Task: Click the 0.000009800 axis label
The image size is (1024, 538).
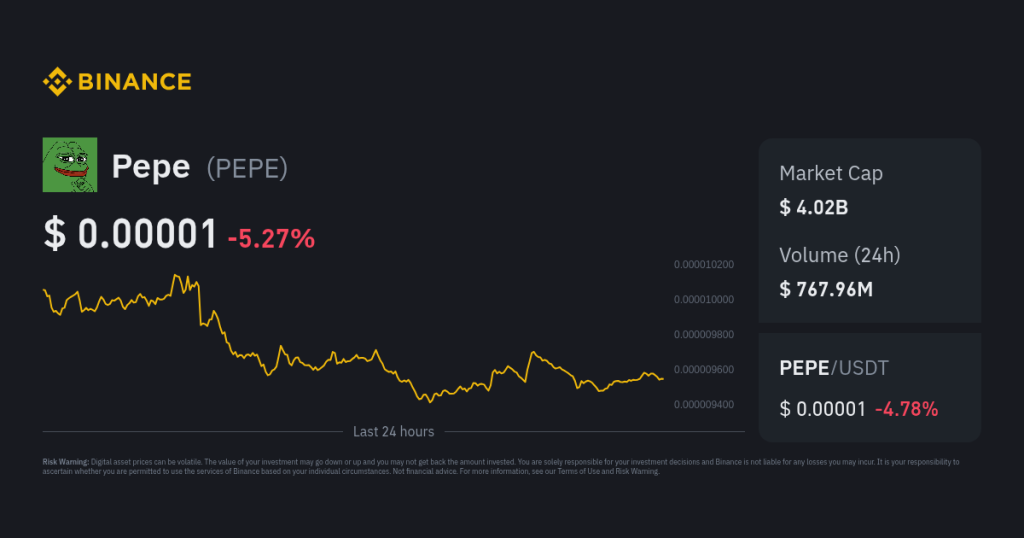Action: (704, 334)
